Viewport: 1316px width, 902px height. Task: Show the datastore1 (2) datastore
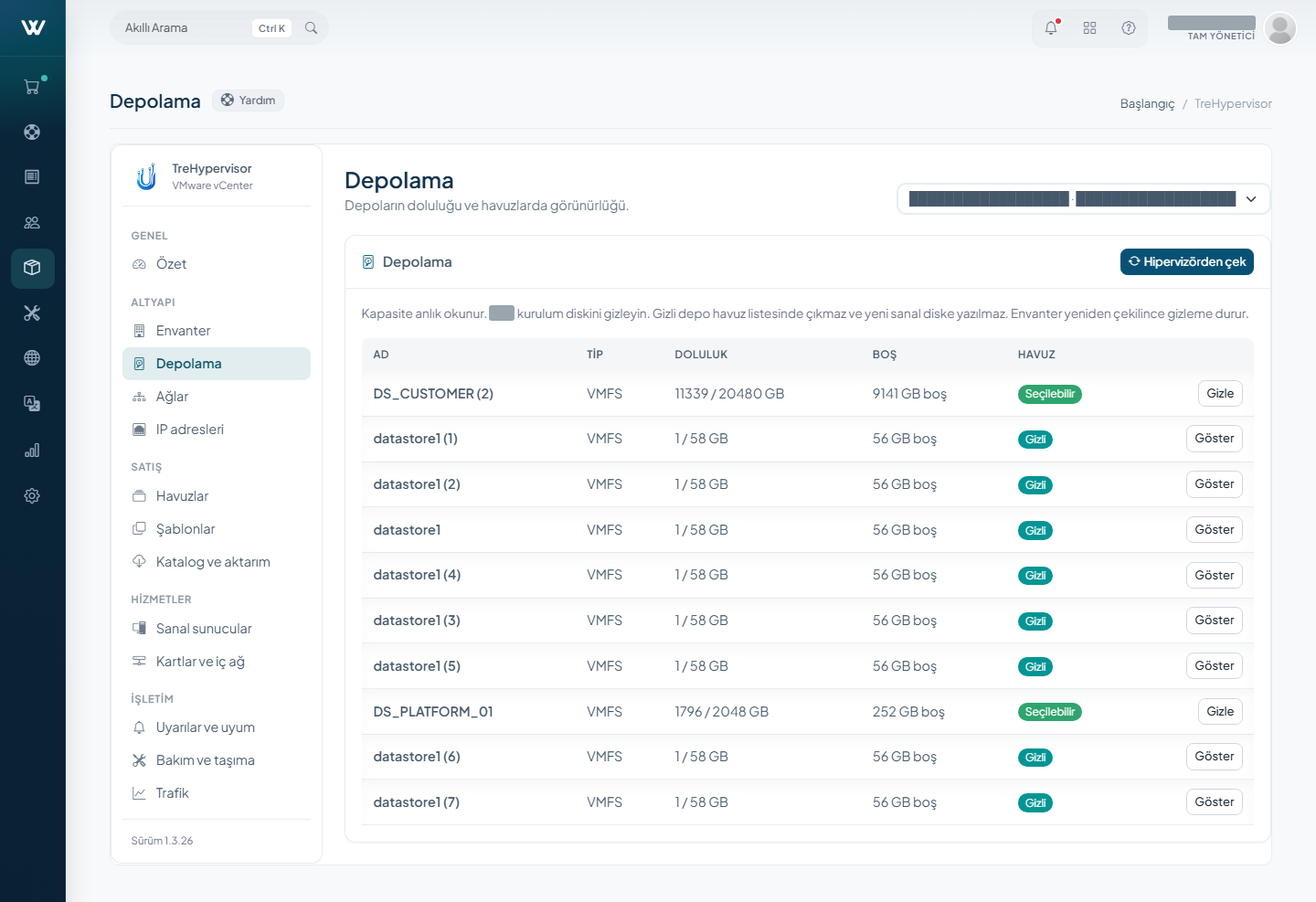1215,484
